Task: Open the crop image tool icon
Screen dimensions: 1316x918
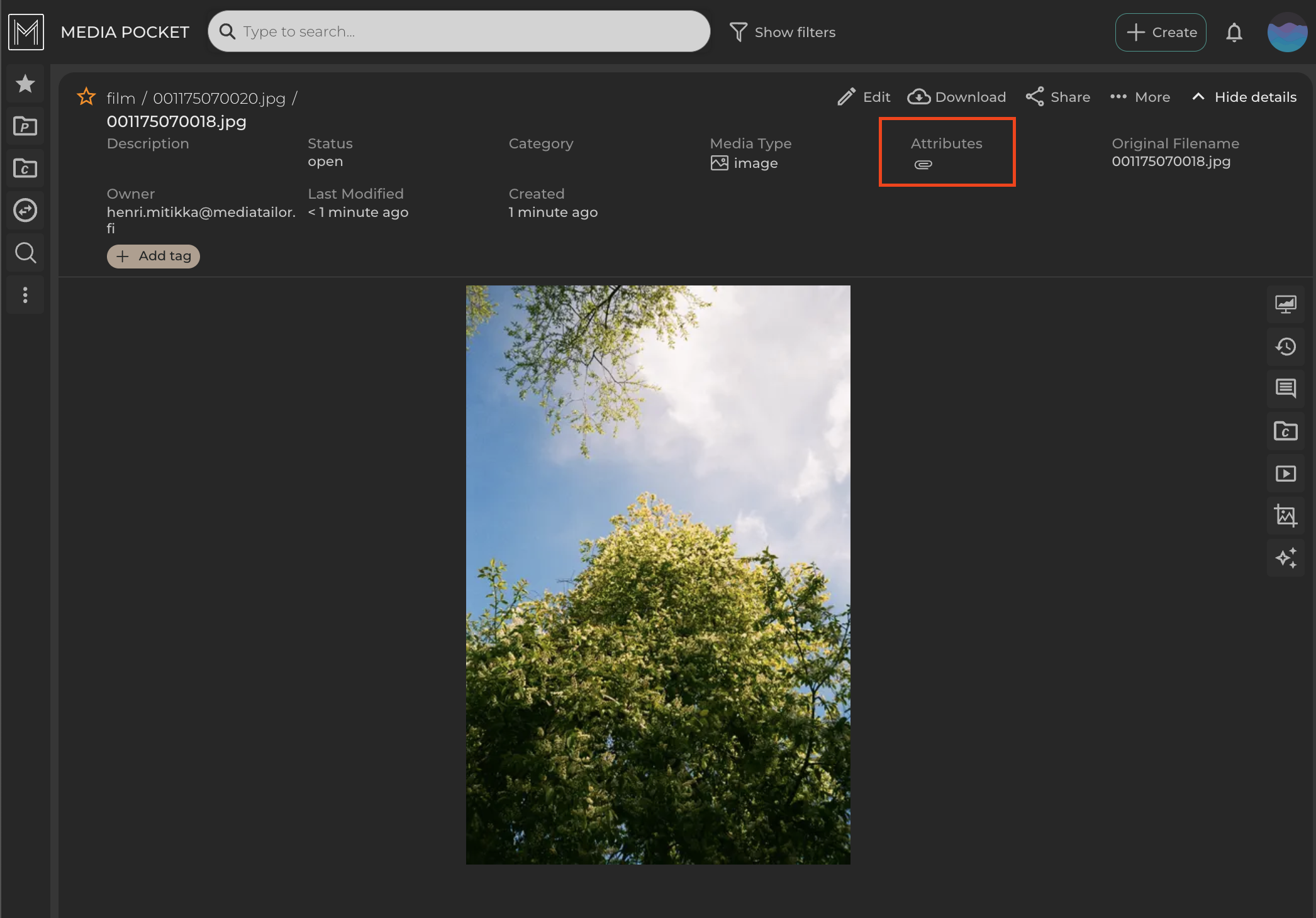Action: [x=1285, y=516]
